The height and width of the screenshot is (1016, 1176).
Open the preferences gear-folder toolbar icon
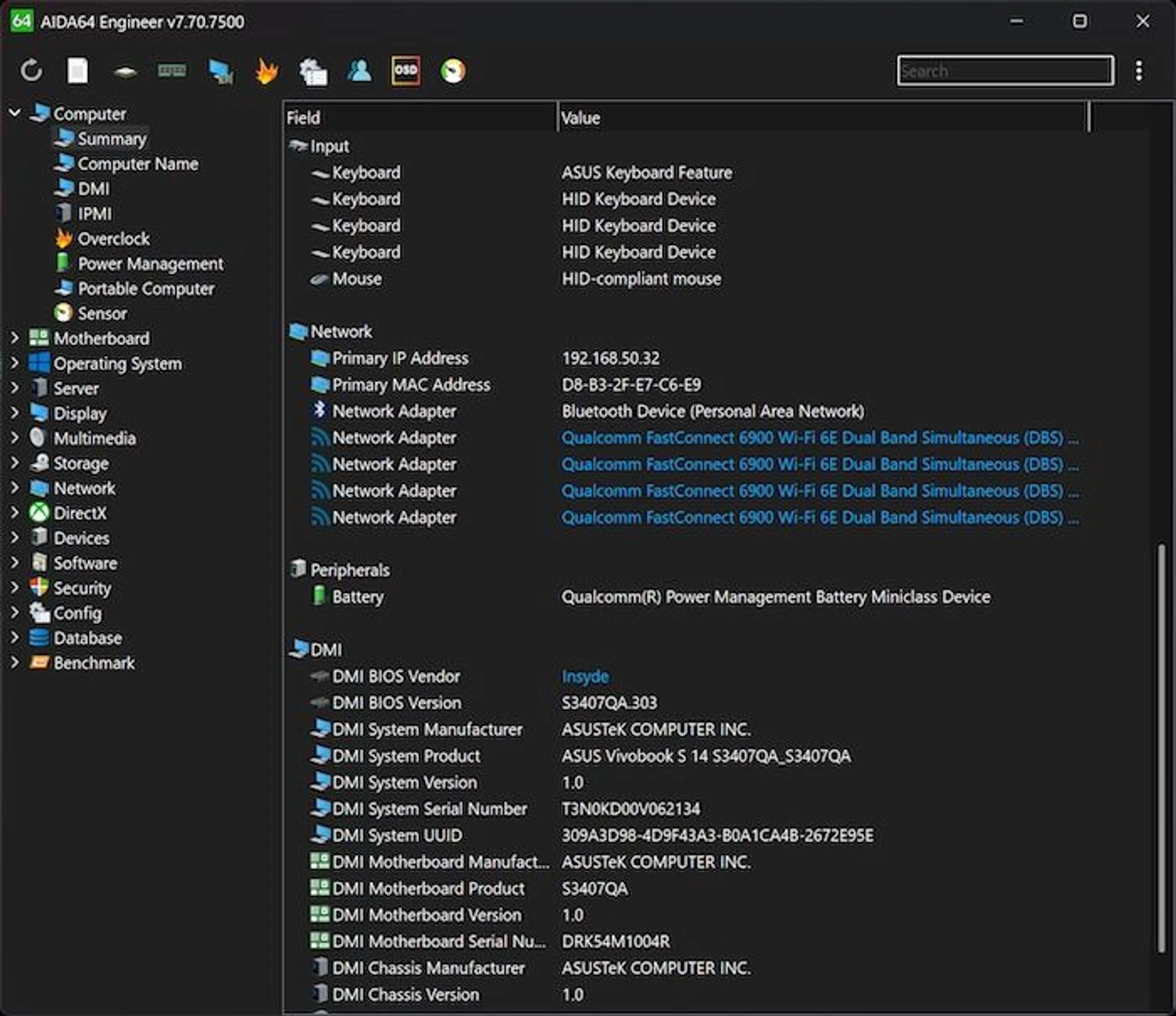coord(313,72)
